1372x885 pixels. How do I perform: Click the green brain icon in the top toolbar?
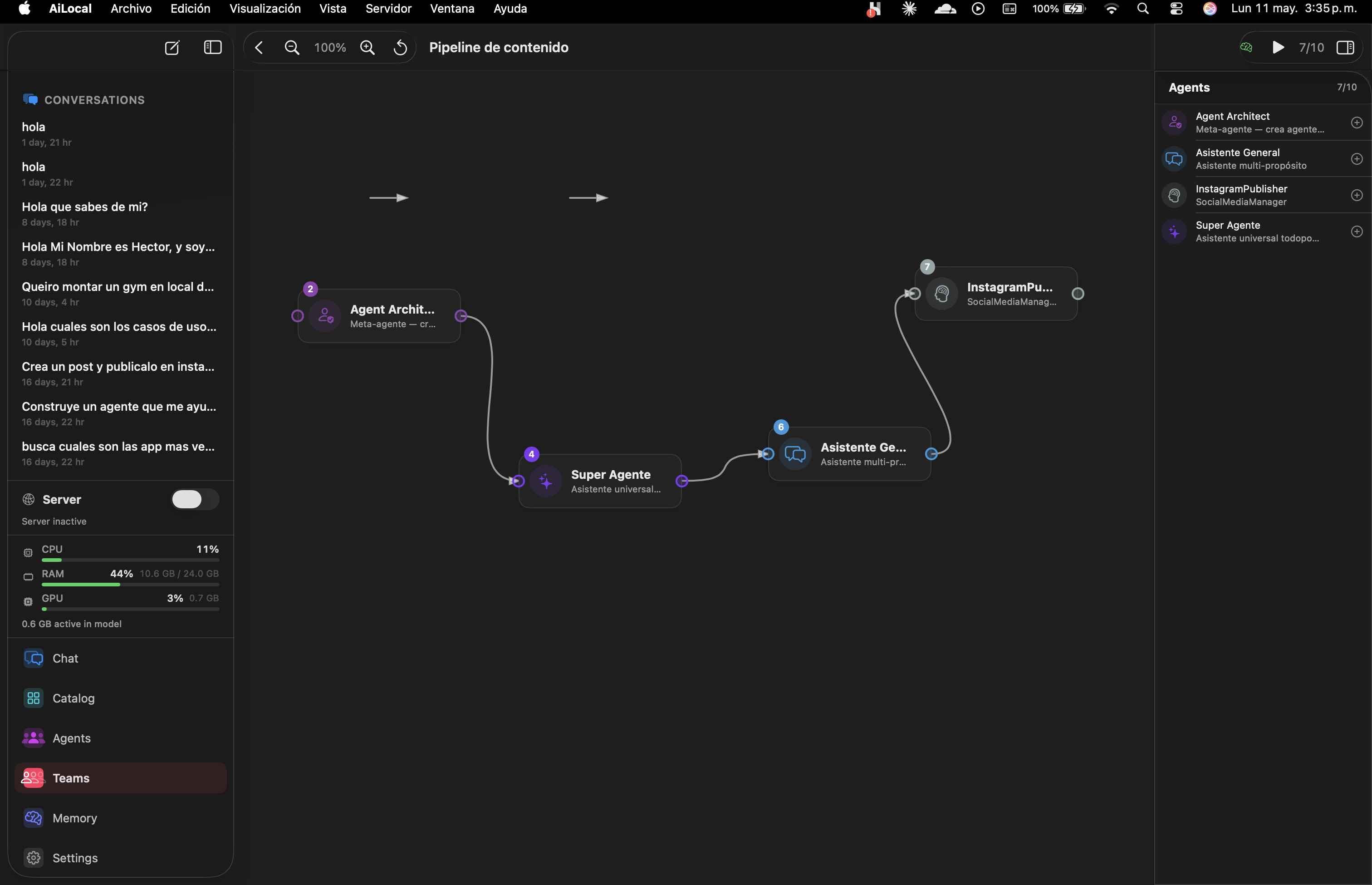(1245, 48)
